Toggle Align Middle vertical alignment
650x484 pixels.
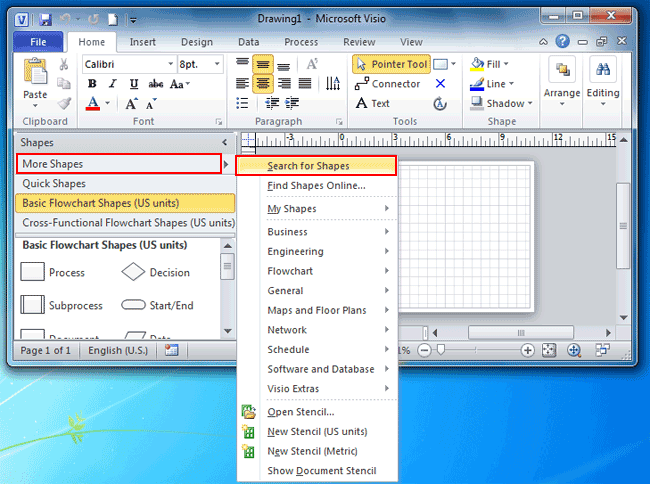coord(263,64)
